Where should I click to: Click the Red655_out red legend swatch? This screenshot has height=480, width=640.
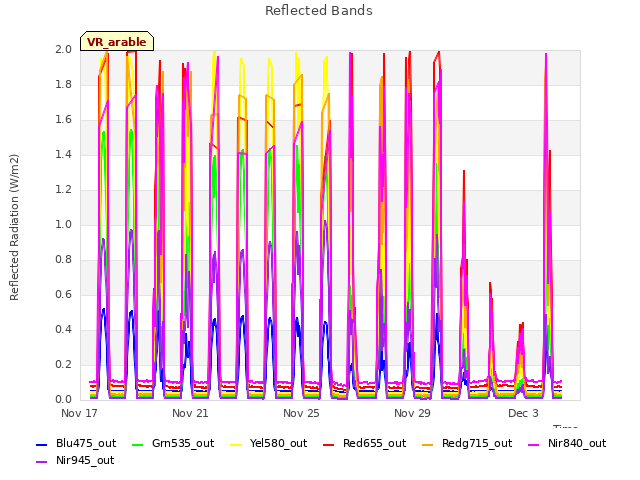click(x=329, y=444)
